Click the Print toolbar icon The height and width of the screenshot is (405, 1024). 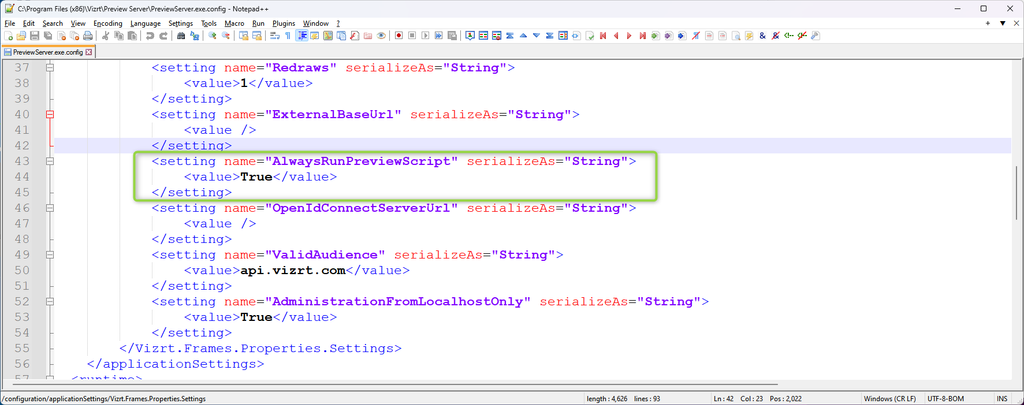[x=88, y=36]
